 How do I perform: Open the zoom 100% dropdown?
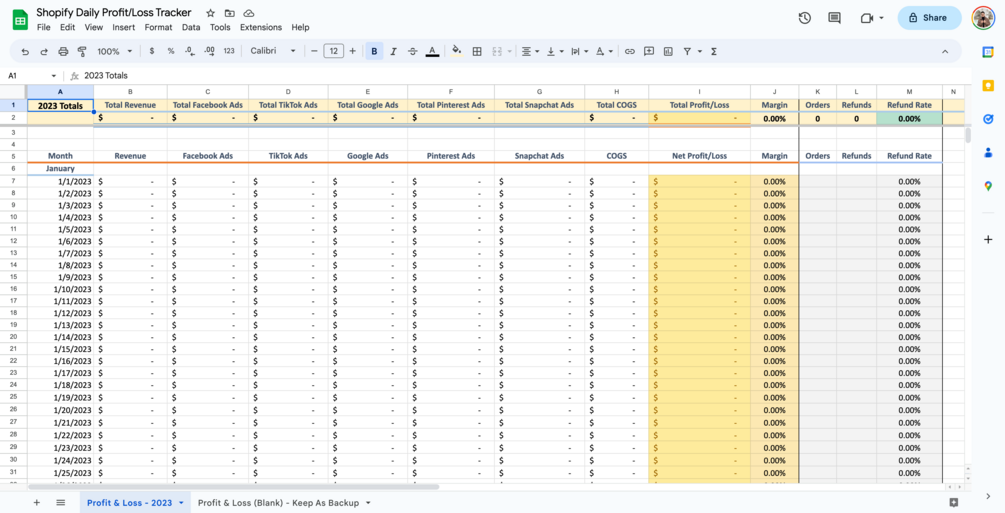pos(115,51)
